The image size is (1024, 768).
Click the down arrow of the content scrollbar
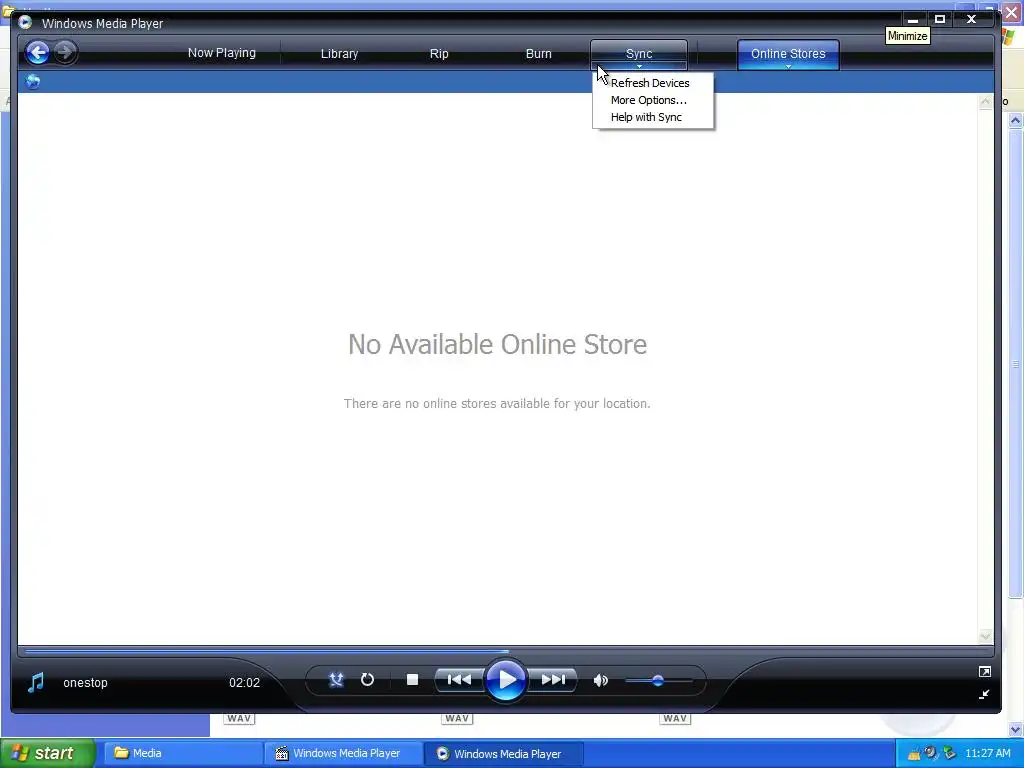985,636
